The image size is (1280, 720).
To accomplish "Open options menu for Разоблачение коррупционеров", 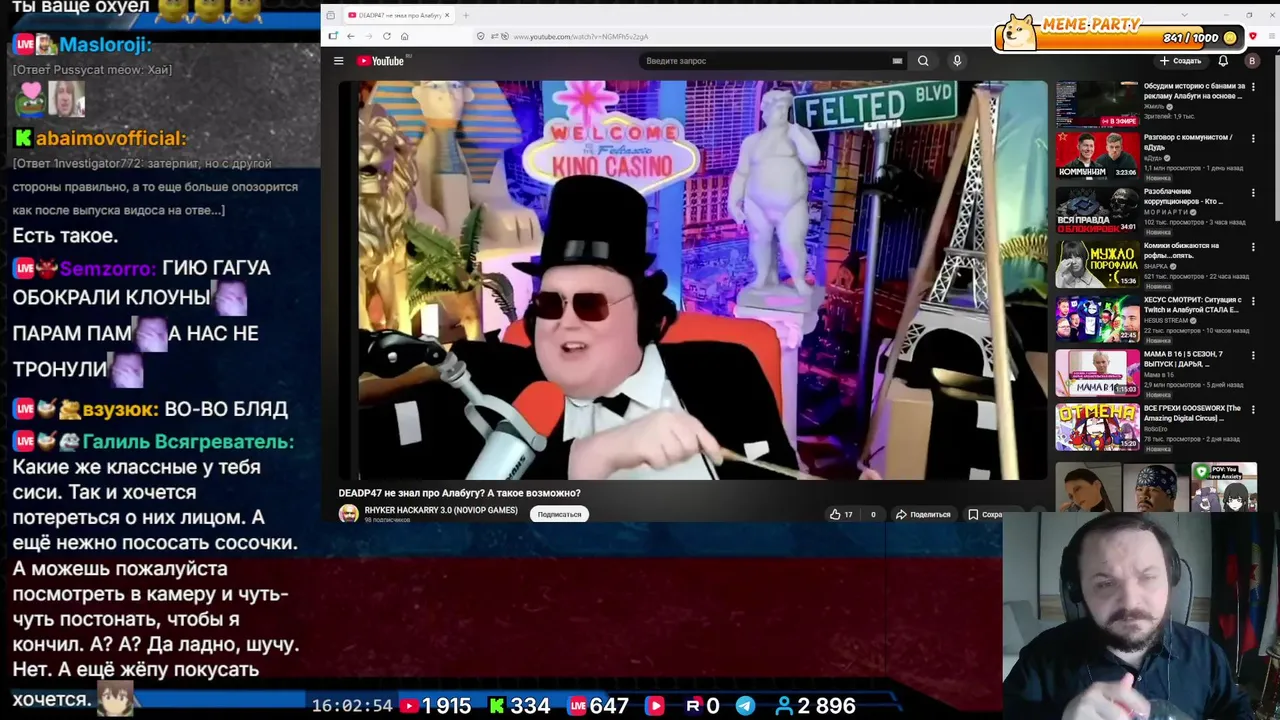I will 1253,193.
